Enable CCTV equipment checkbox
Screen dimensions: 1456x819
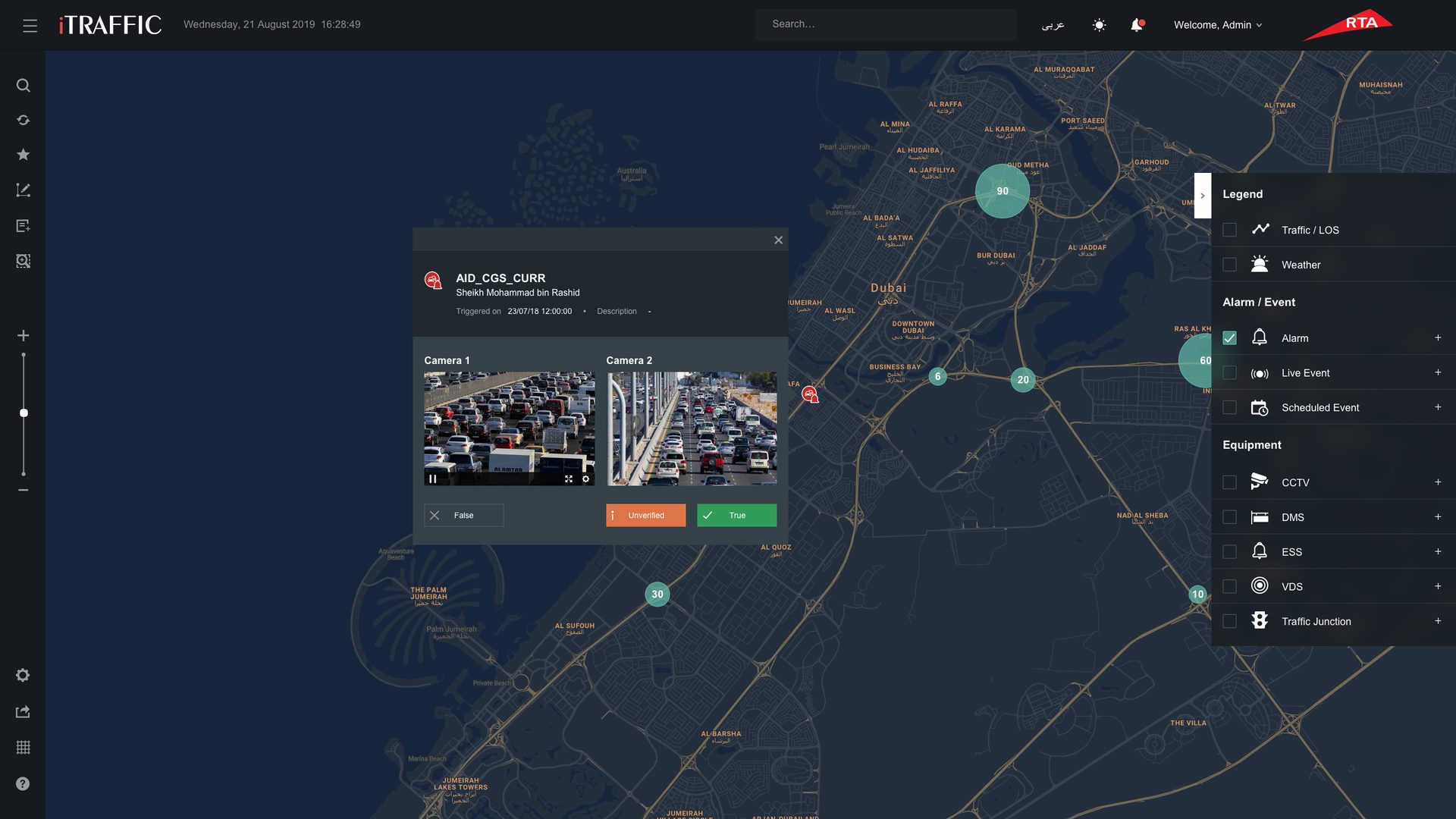1229,482
